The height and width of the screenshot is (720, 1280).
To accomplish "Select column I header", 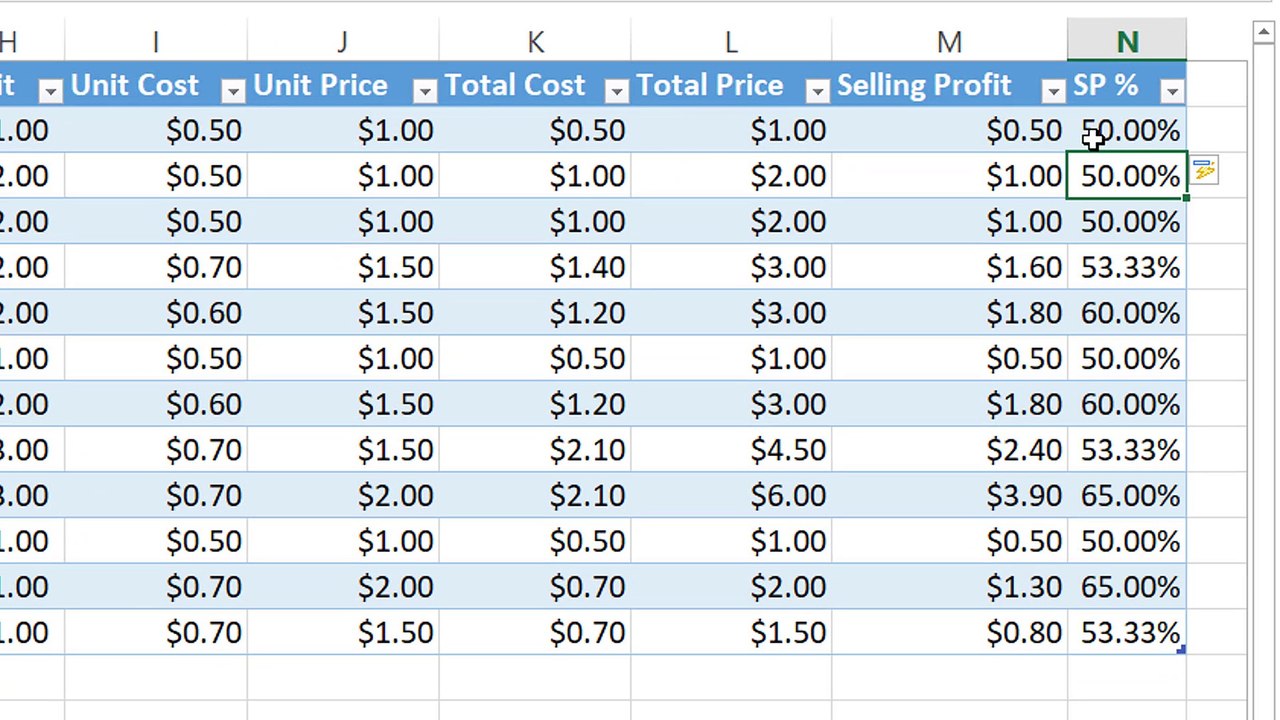I will click(155, 42).
